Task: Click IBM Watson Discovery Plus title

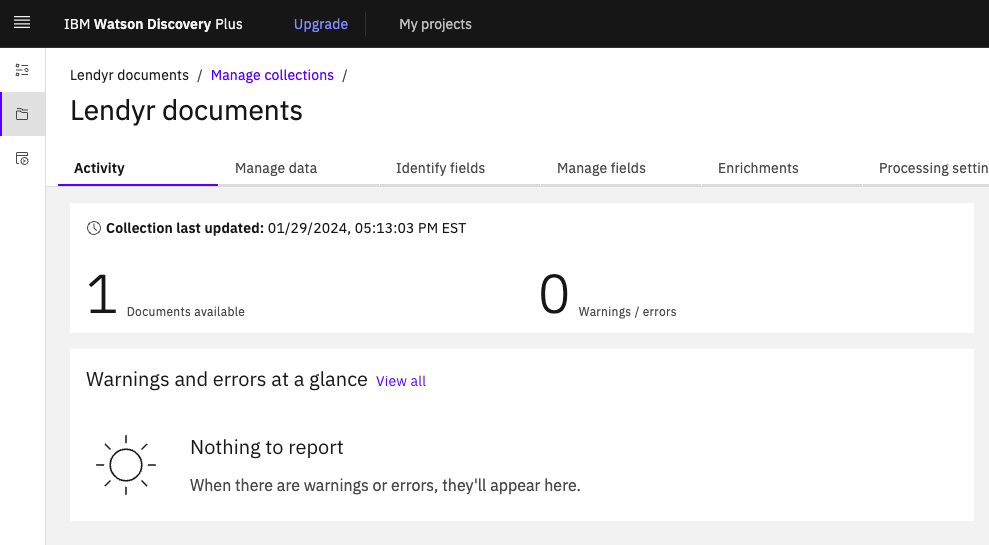Action: [x=153, y=24]
